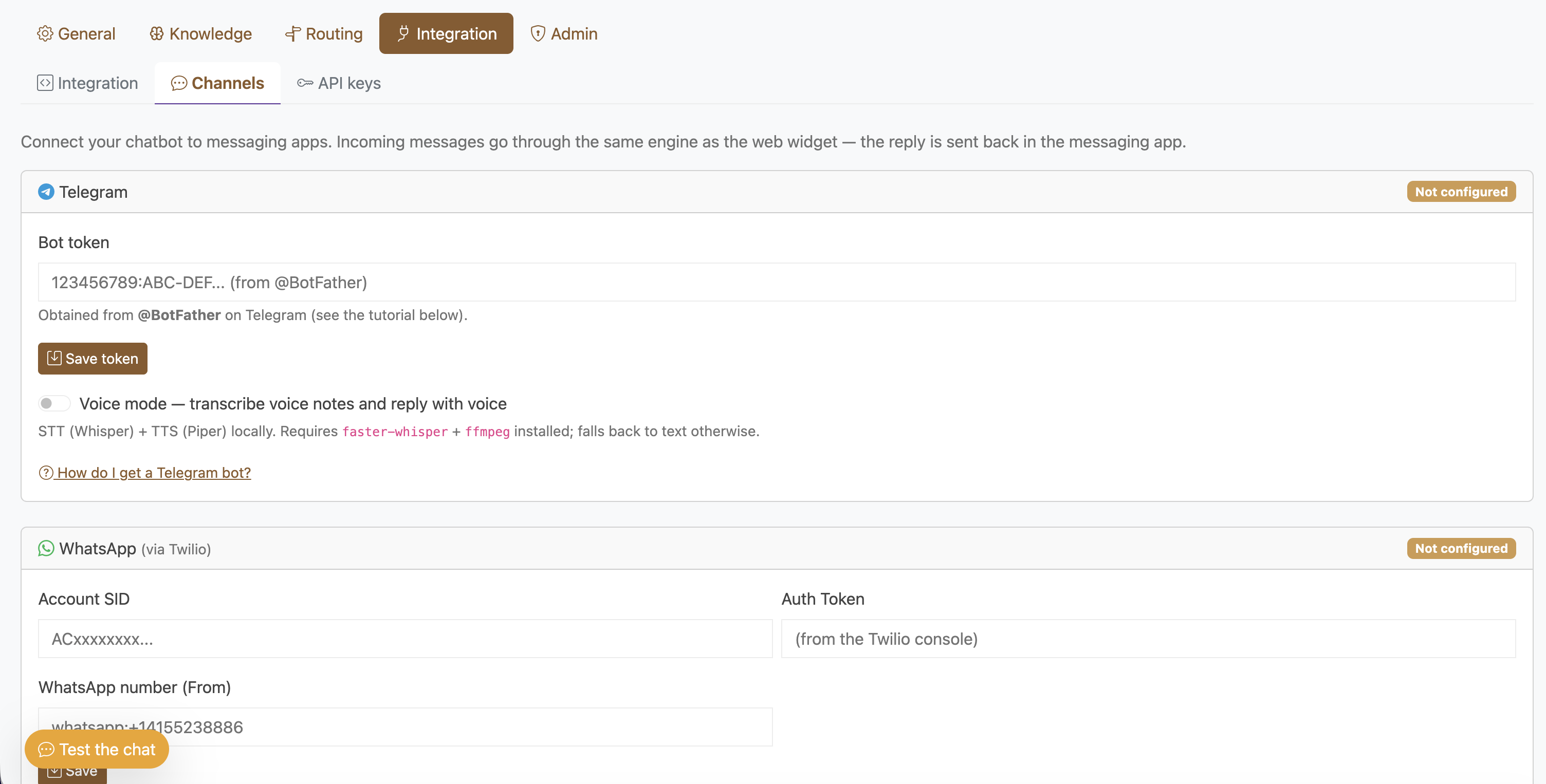Click the code icon on Integration sub-tab
Viewport: 1546px width, 784px height.
coord(45,83)
